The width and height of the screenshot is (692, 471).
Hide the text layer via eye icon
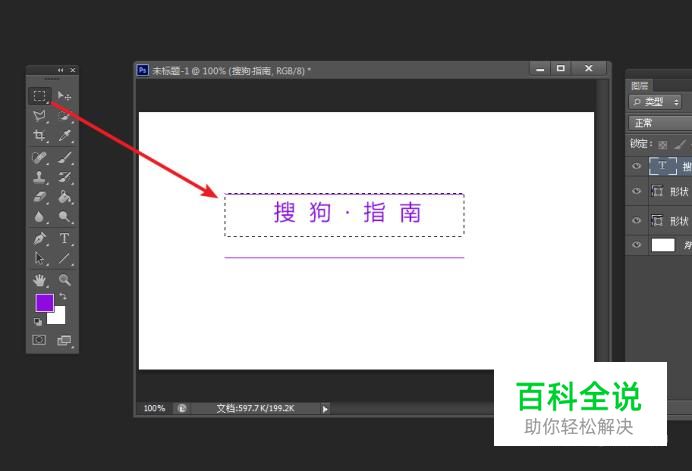636,166
